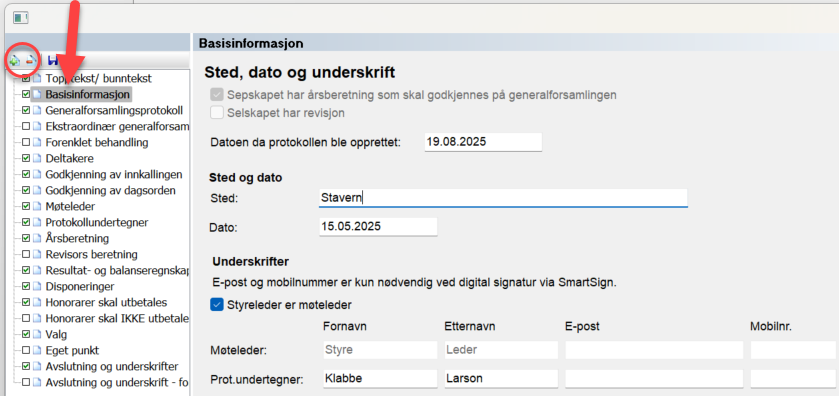This screenshot has width=839, height=396.
Task: Click the window application icon in the title bar
Action: 20,18
